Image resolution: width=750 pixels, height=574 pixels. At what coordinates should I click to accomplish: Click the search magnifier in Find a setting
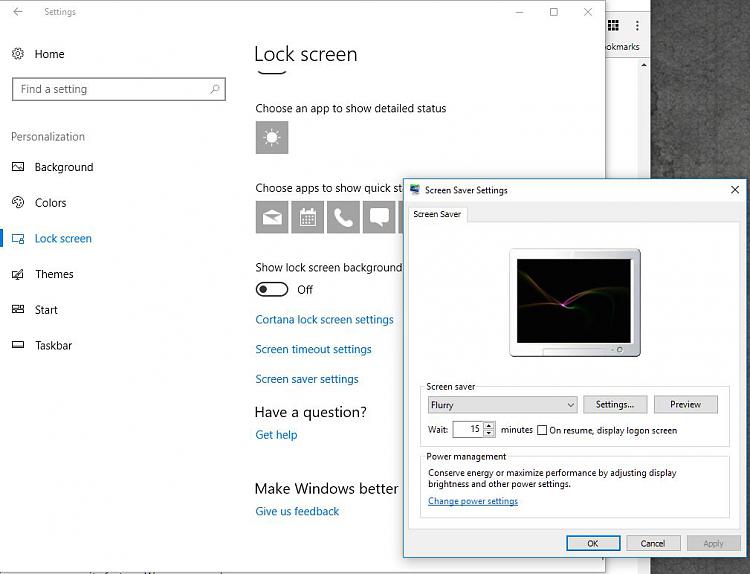[215, 89]
